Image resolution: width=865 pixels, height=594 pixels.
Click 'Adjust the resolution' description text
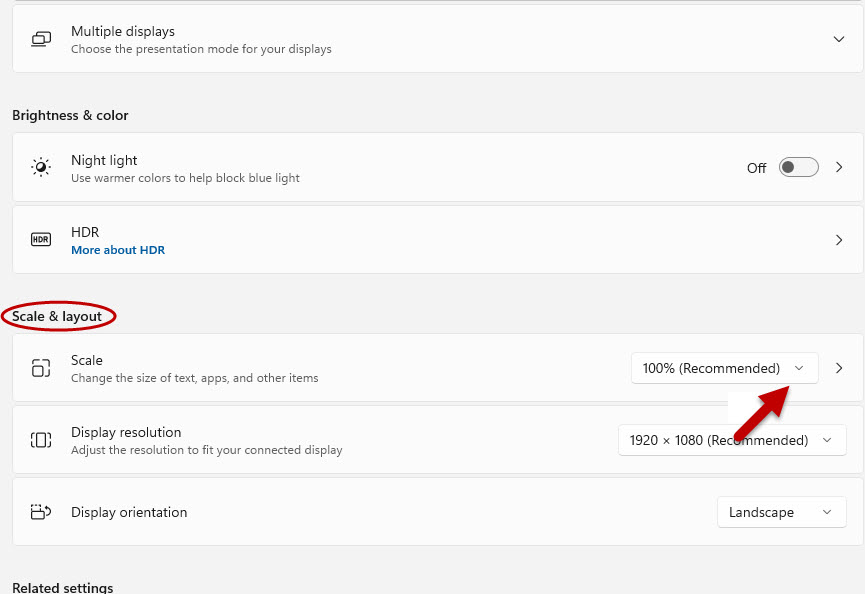click(x=207, y=450)
